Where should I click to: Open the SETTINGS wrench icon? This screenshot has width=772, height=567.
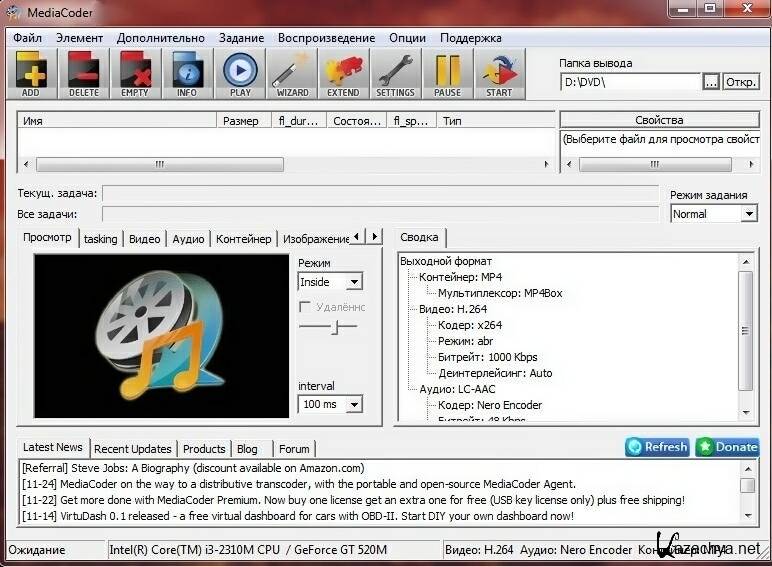tap(395, 74)
